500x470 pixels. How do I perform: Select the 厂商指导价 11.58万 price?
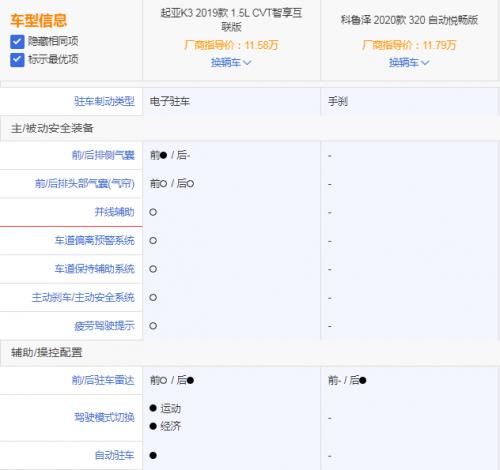(x=231, y=45)
